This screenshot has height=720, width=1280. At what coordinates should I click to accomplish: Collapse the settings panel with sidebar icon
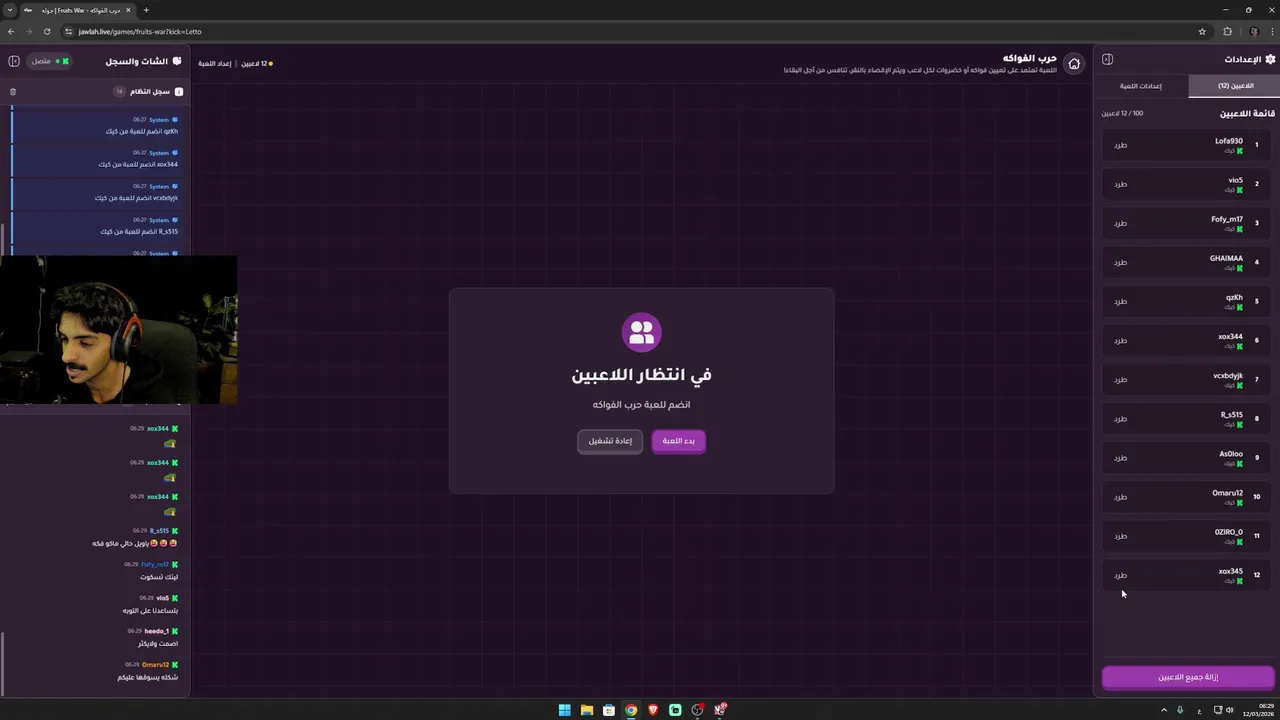pyautogui.click(x=1107, y=59)
